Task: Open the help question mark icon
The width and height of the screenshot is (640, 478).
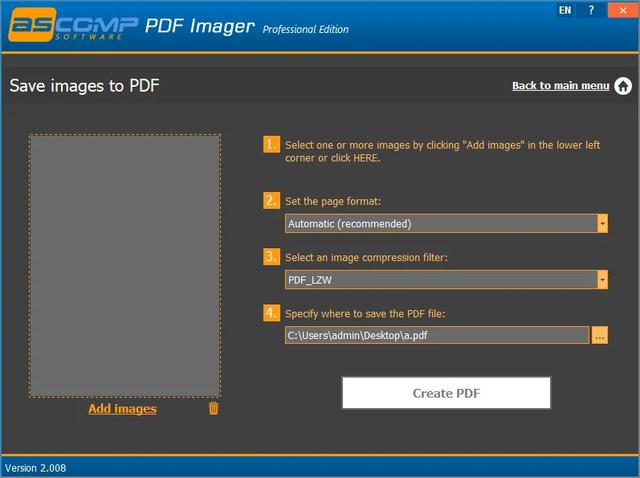Action: pos(591,10)
